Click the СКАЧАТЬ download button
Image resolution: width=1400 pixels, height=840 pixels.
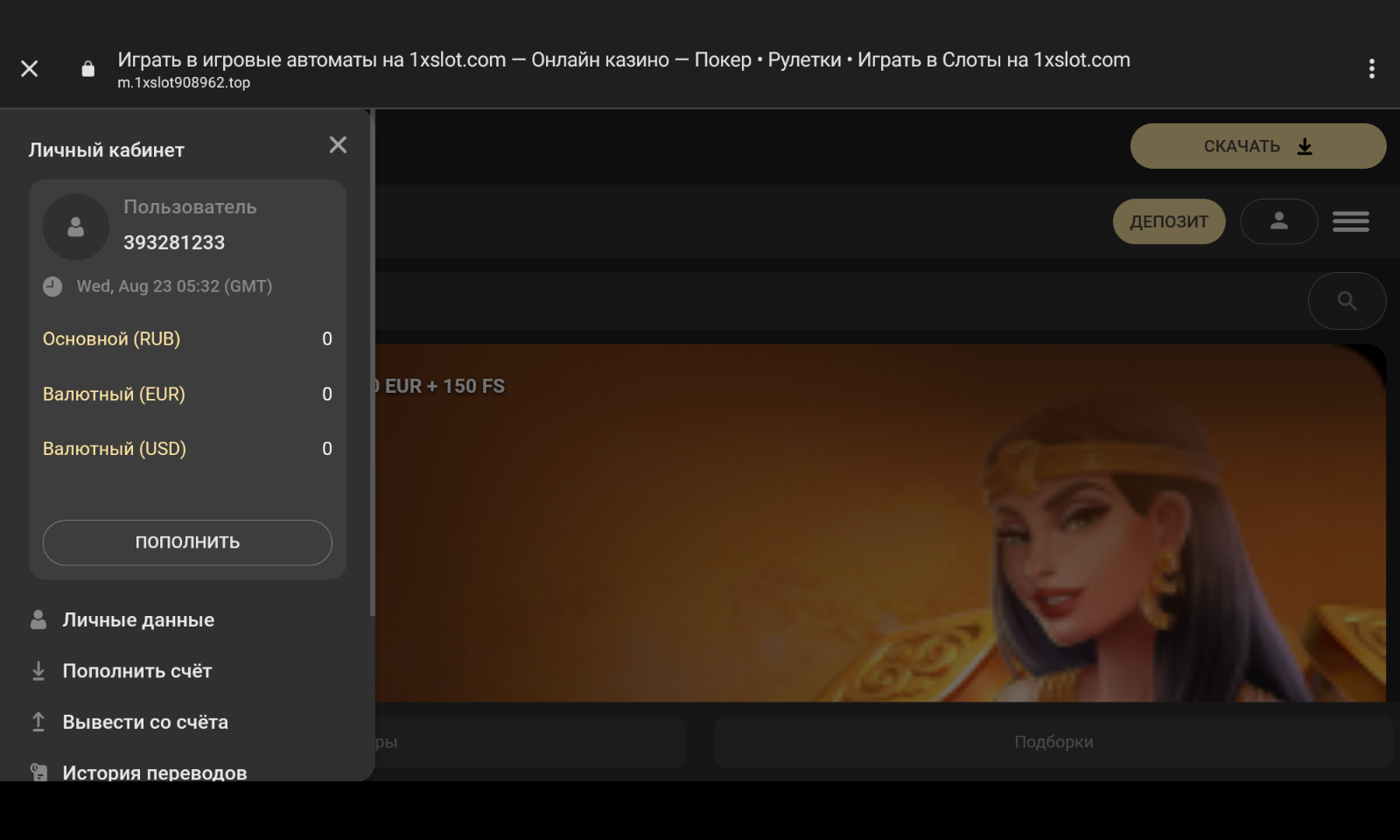pos(1258,146)
